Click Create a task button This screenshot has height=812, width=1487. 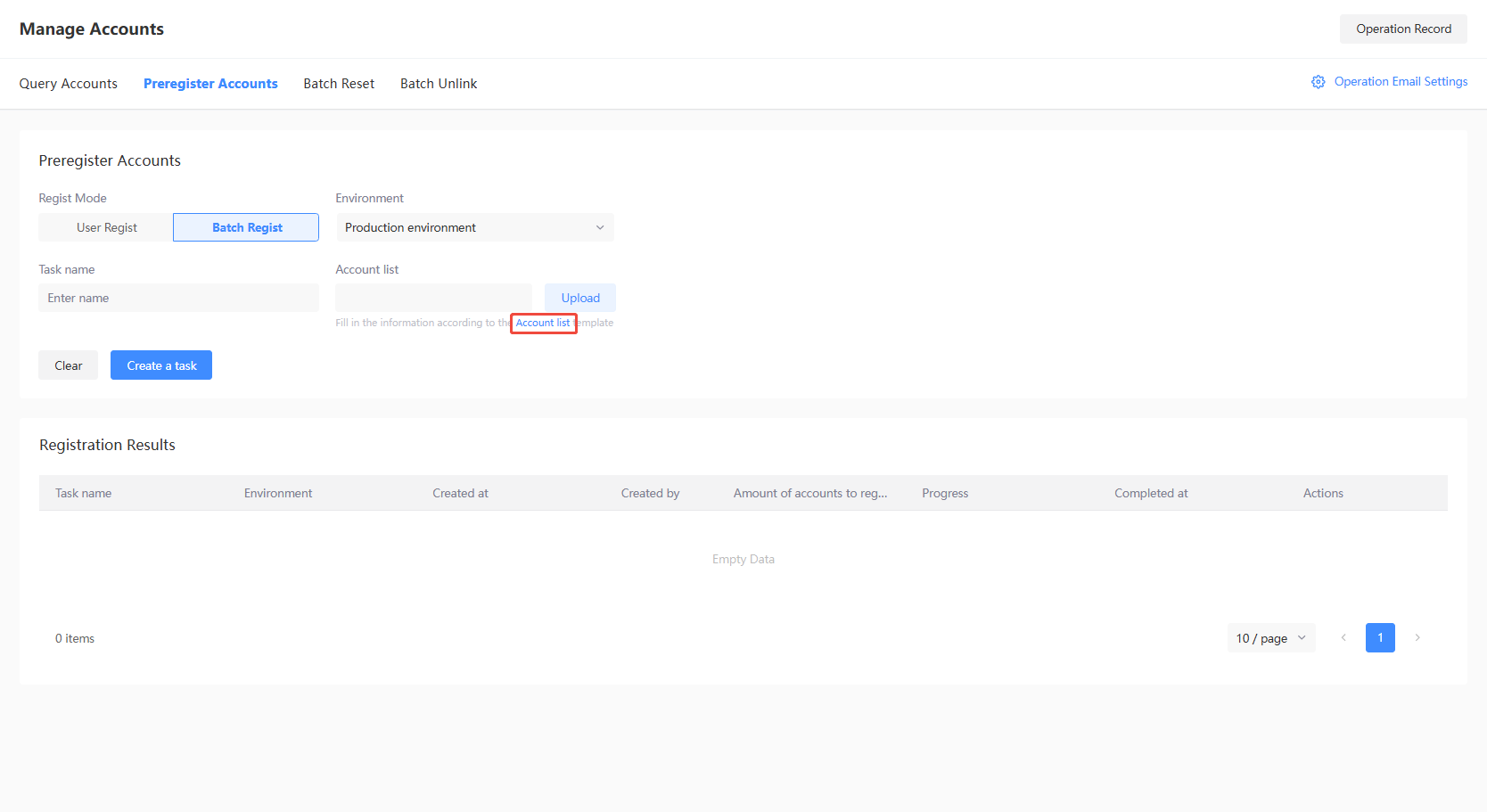(x=161, y=365)
